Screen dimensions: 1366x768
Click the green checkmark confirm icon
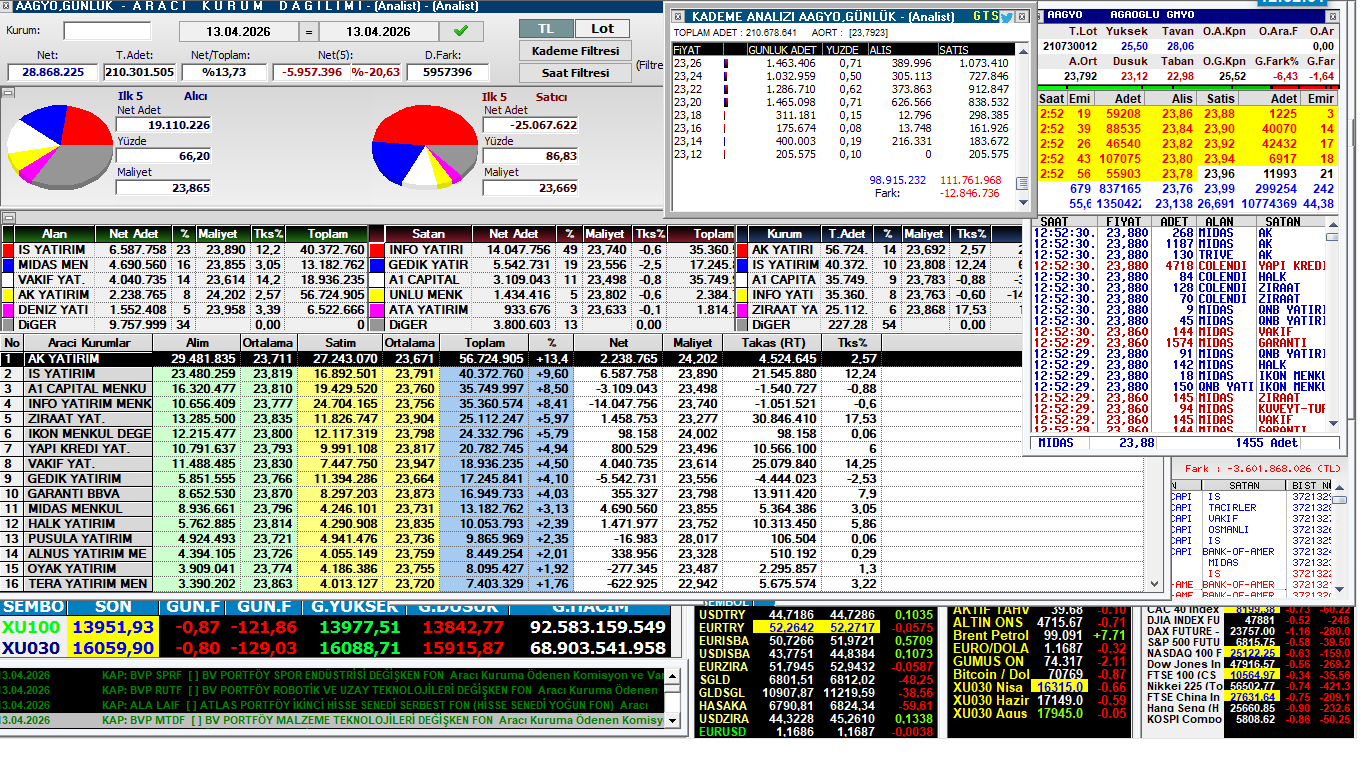tap(461, 32)
